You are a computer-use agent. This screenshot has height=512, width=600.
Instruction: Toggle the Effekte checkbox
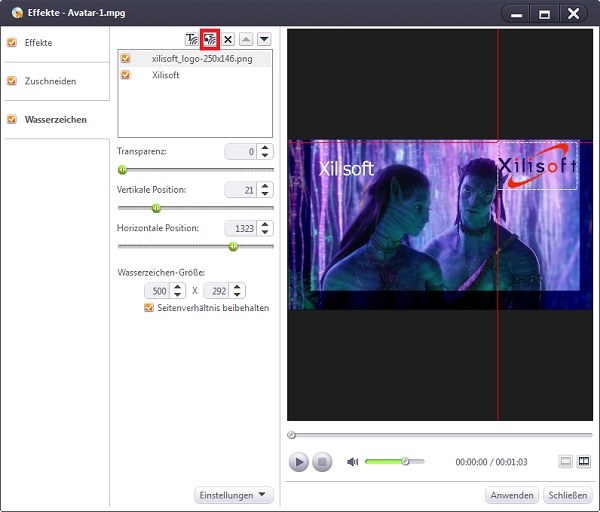click(x=12, y=42)
